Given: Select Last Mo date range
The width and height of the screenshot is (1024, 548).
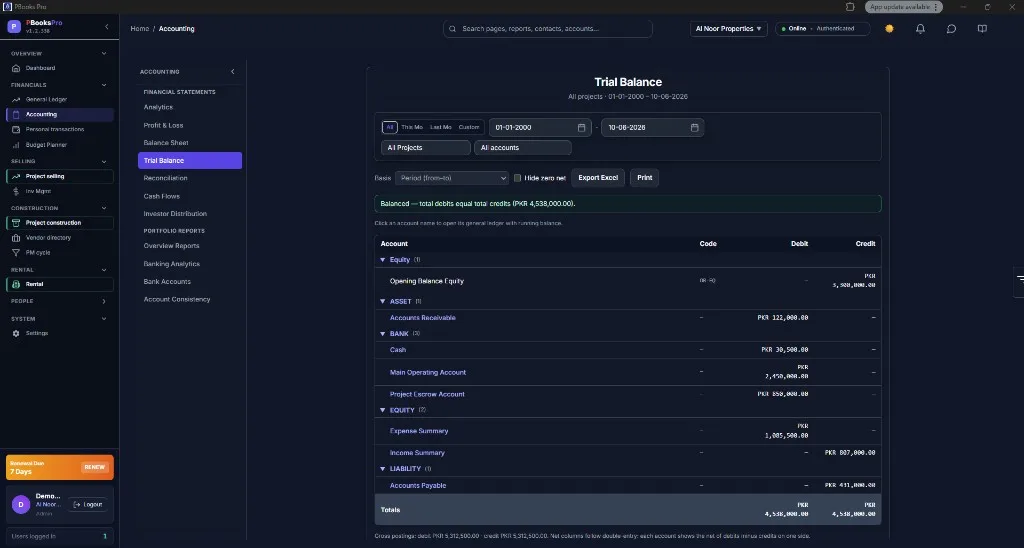Looking at the screenshot, I should point(440,127).
